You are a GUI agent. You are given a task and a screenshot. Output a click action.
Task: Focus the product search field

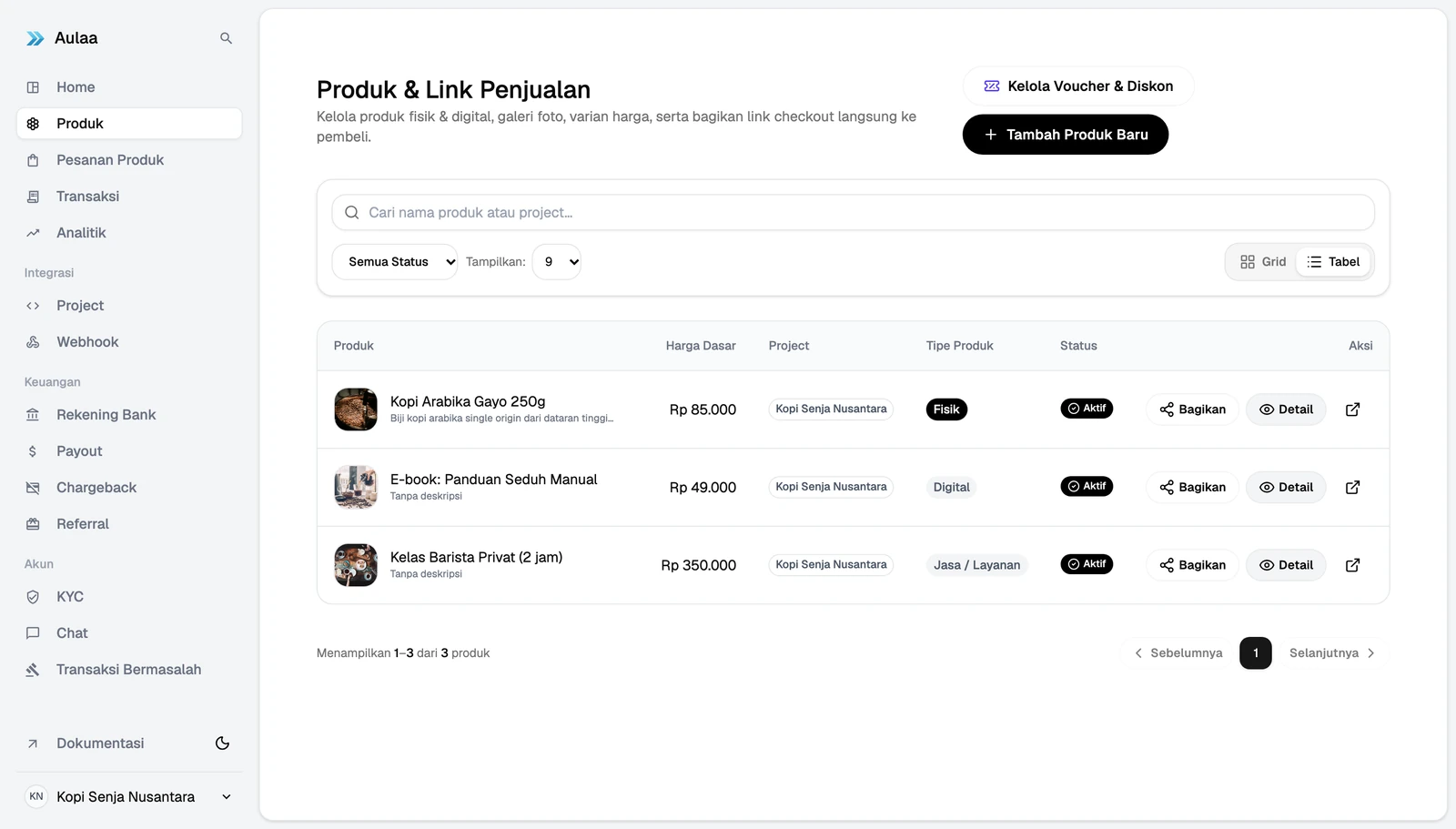[x=854, y=213]
